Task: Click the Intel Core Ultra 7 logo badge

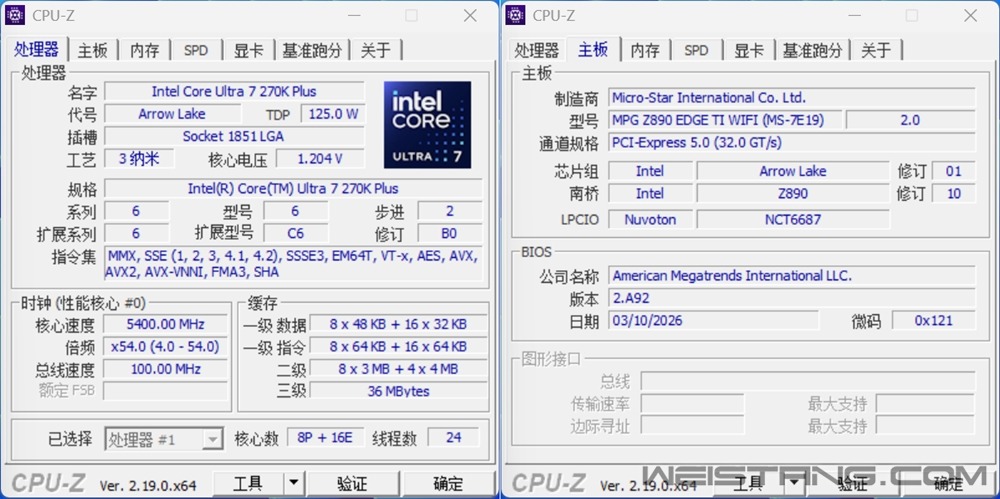Action: pos(427,124)
